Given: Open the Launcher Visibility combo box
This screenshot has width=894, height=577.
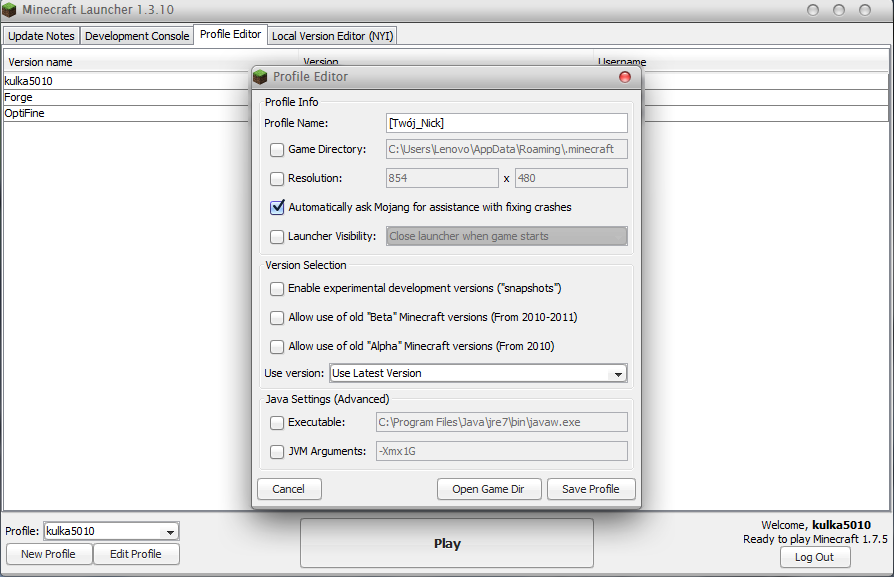Looking at the screenshot, I should tap(507, 236).
